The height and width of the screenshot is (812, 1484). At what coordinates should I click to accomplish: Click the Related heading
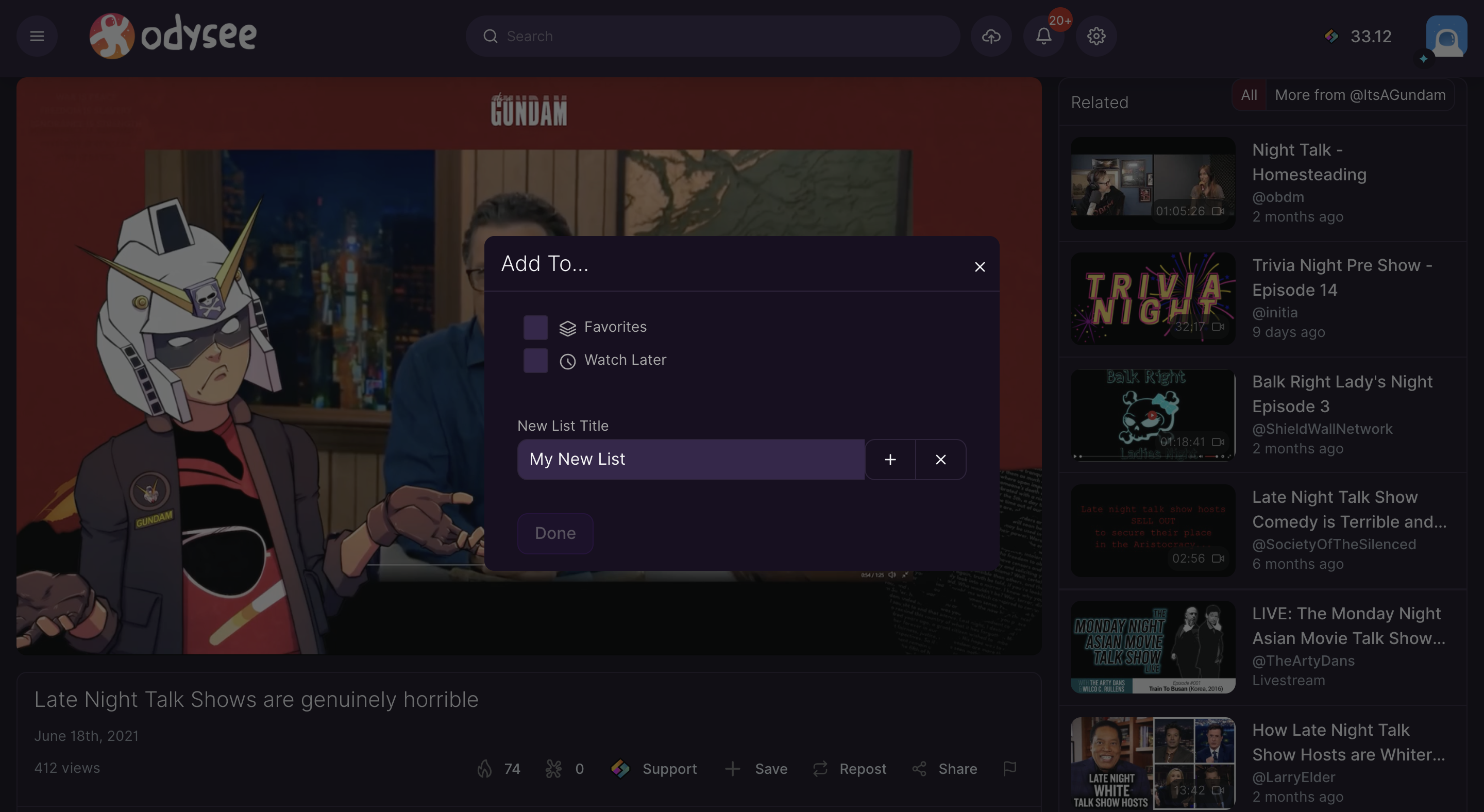point(1099,103)
